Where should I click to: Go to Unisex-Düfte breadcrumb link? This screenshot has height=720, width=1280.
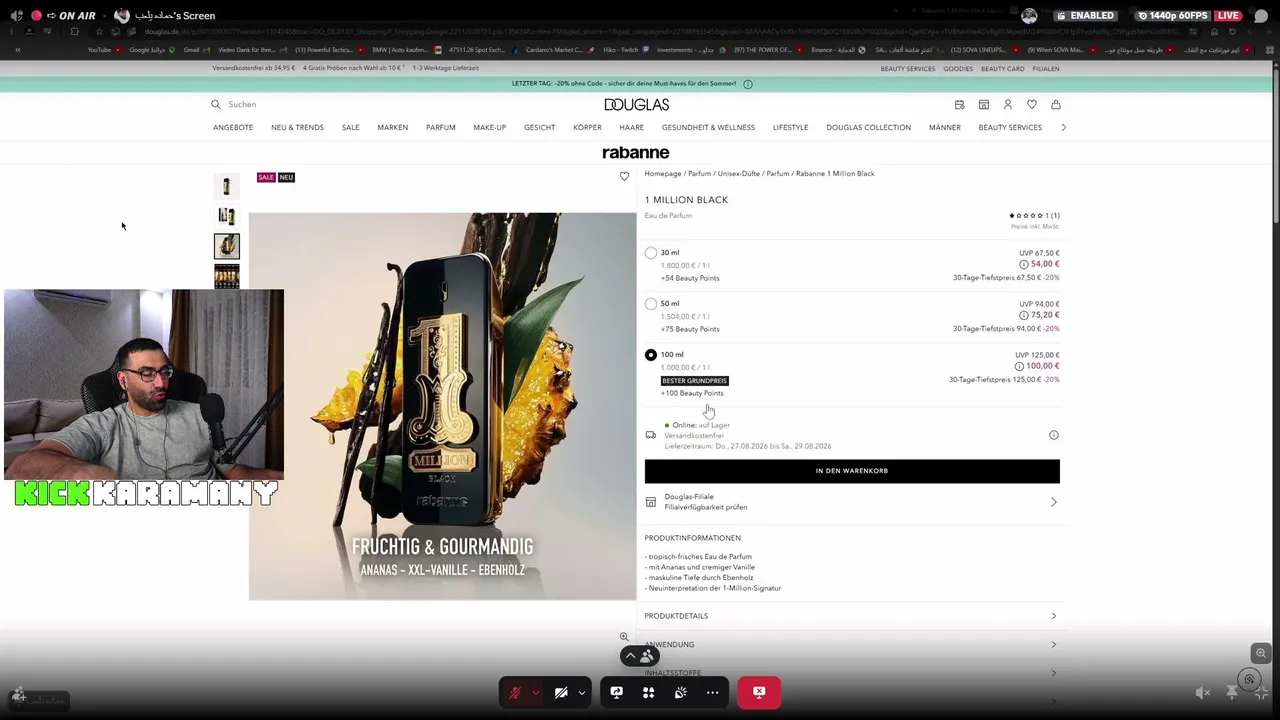click(x=739, y=174)
